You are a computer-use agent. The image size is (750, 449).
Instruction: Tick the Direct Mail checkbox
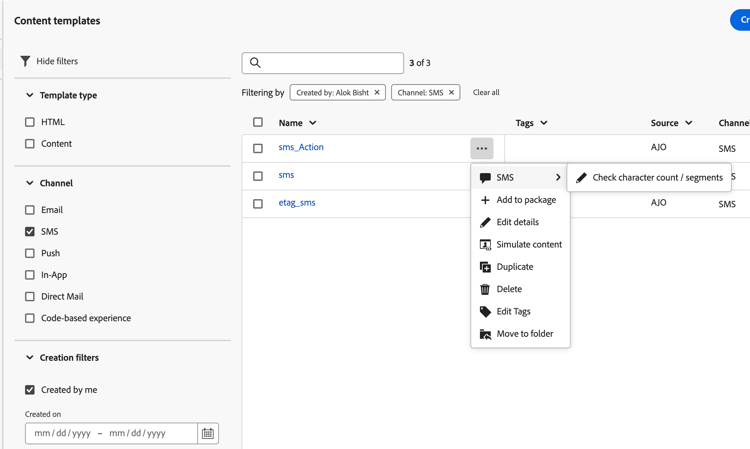tap(30, 296)
